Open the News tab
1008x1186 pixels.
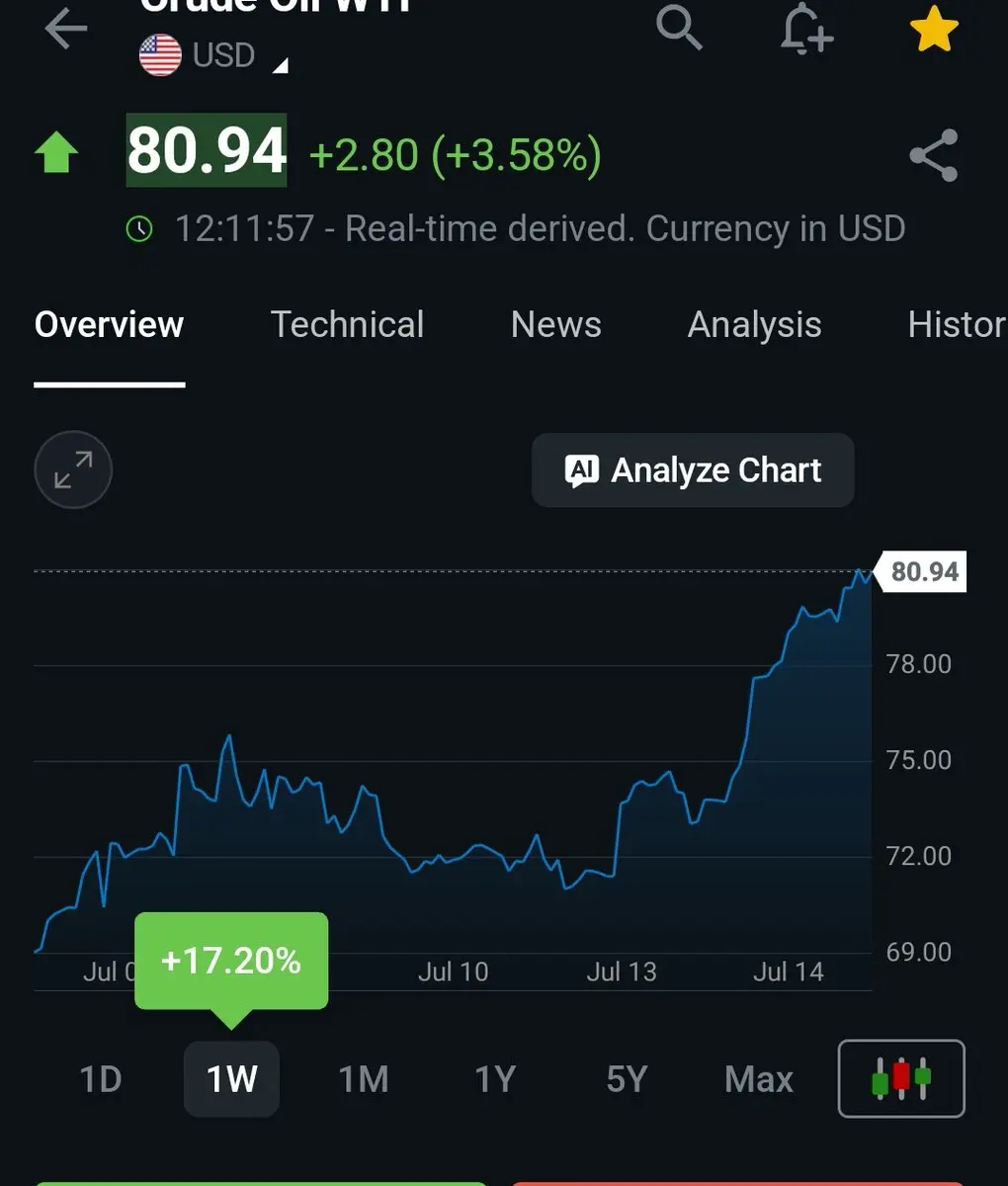(x=555, y=324)
